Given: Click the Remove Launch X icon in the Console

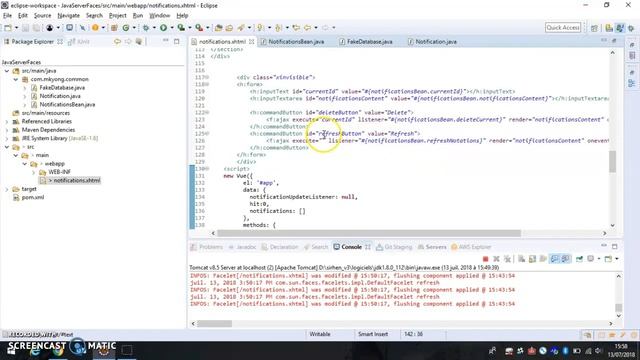Looking at the screenshot, I should click(x=496, y=259).
